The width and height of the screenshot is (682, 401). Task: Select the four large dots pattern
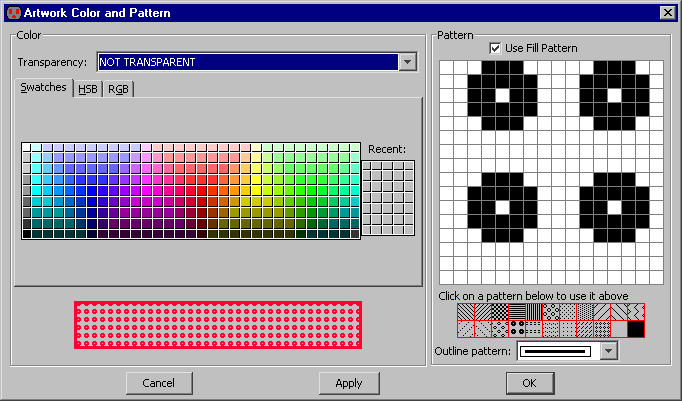click(517, 328)
